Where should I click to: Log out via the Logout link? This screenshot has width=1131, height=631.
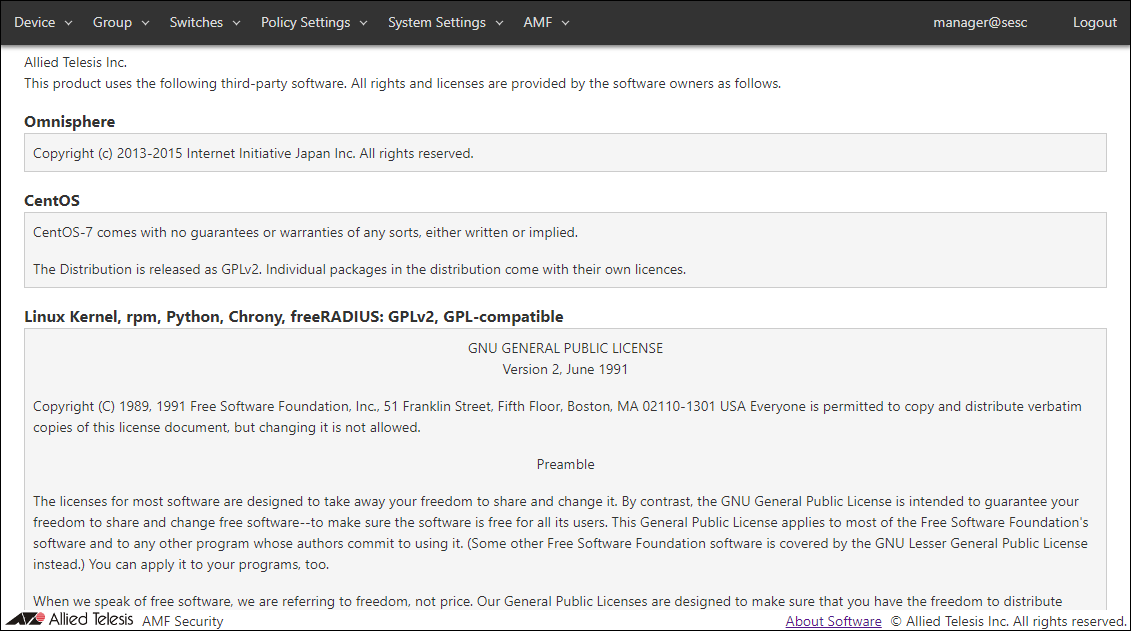pos(1094,22)
